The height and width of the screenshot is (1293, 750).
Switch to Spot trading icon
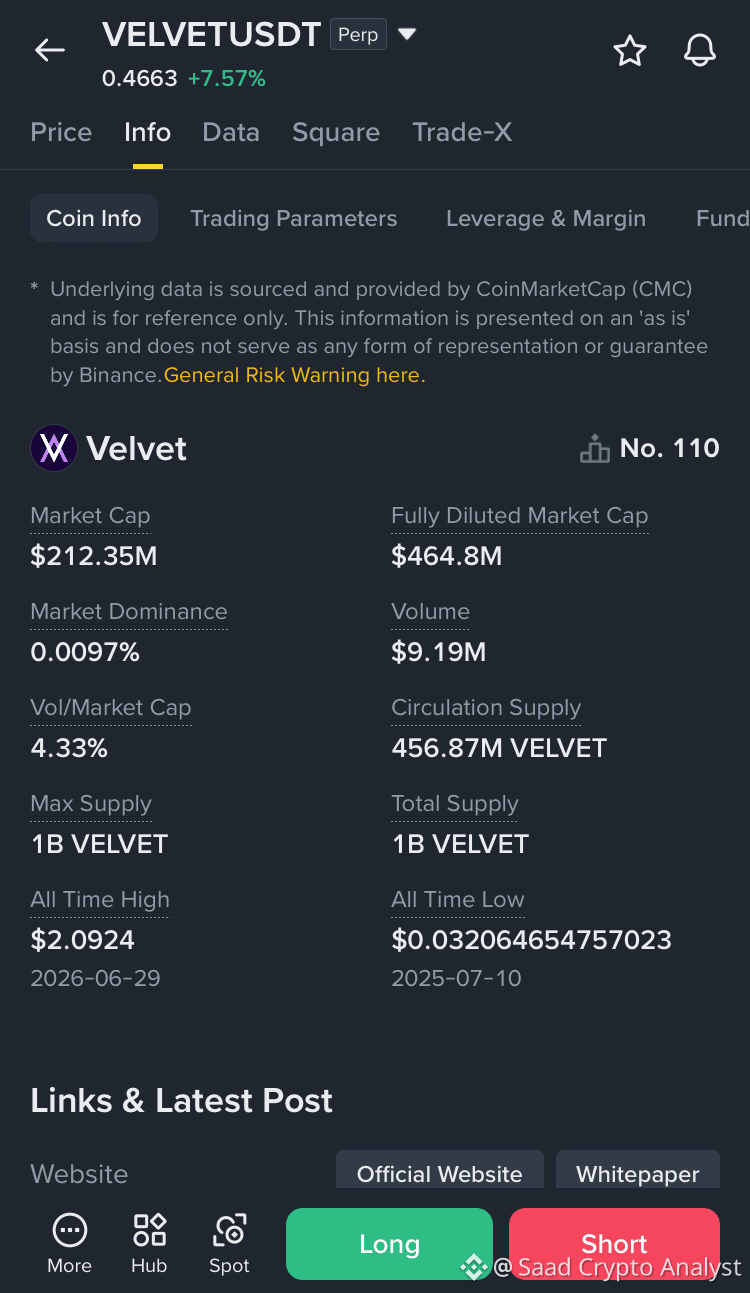229,1230
